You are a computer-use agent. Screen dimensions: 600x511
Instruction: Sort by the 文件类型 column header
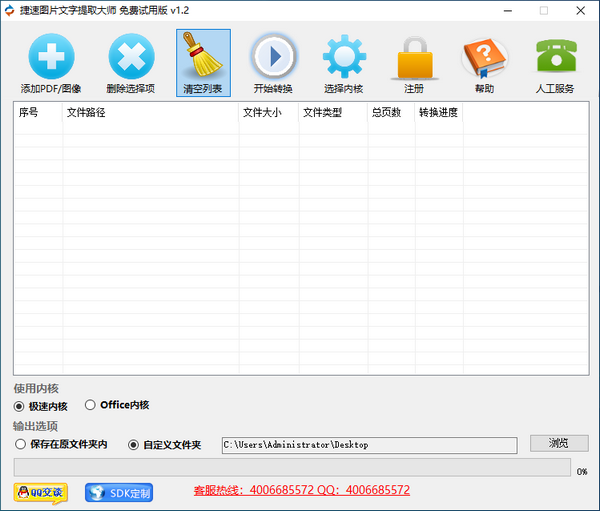coord(333,113)
